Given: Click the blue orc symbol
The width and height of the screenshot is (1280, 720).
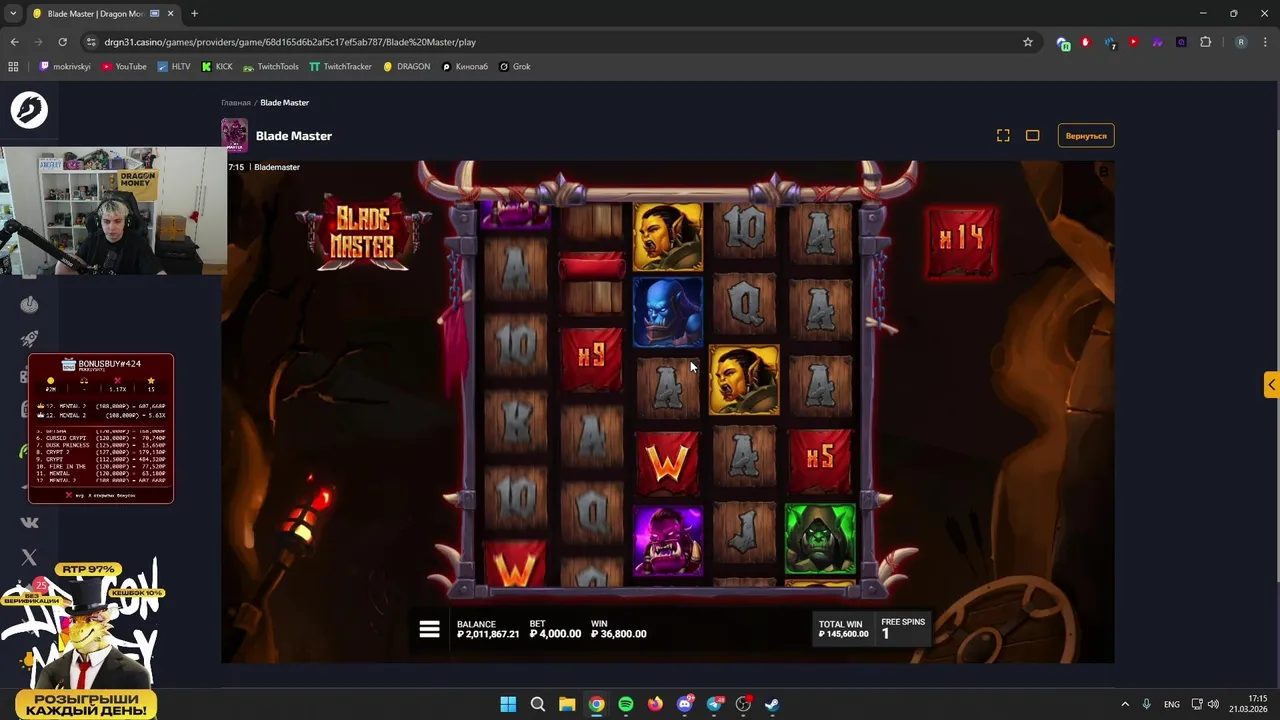Looking at the screenshot, I should pos(668,311).
